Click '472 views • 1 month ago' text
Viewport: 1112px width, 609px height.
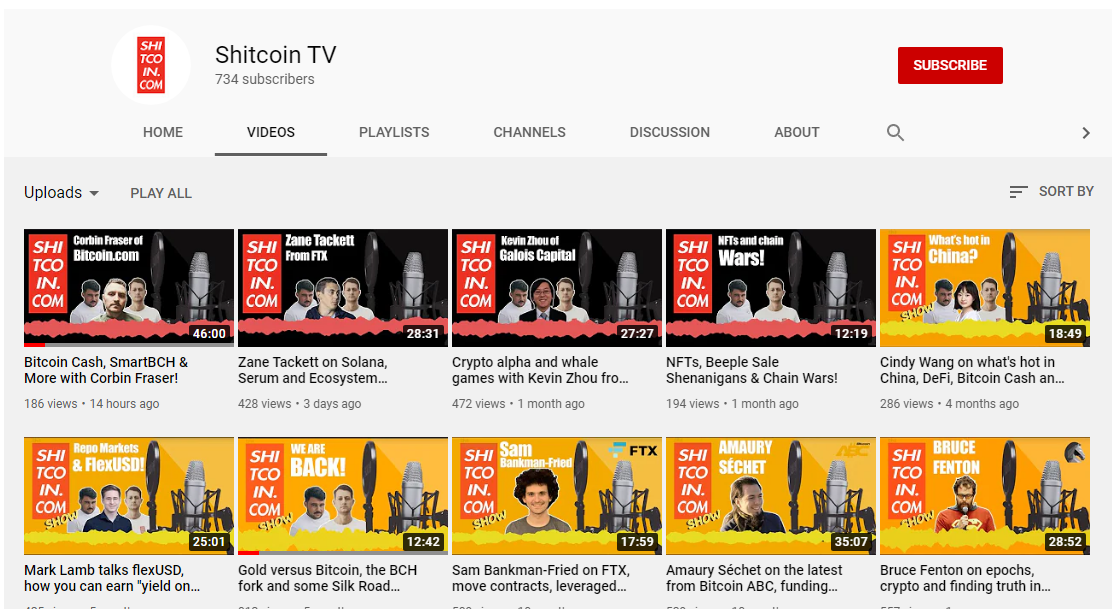(x=518, y=403)
